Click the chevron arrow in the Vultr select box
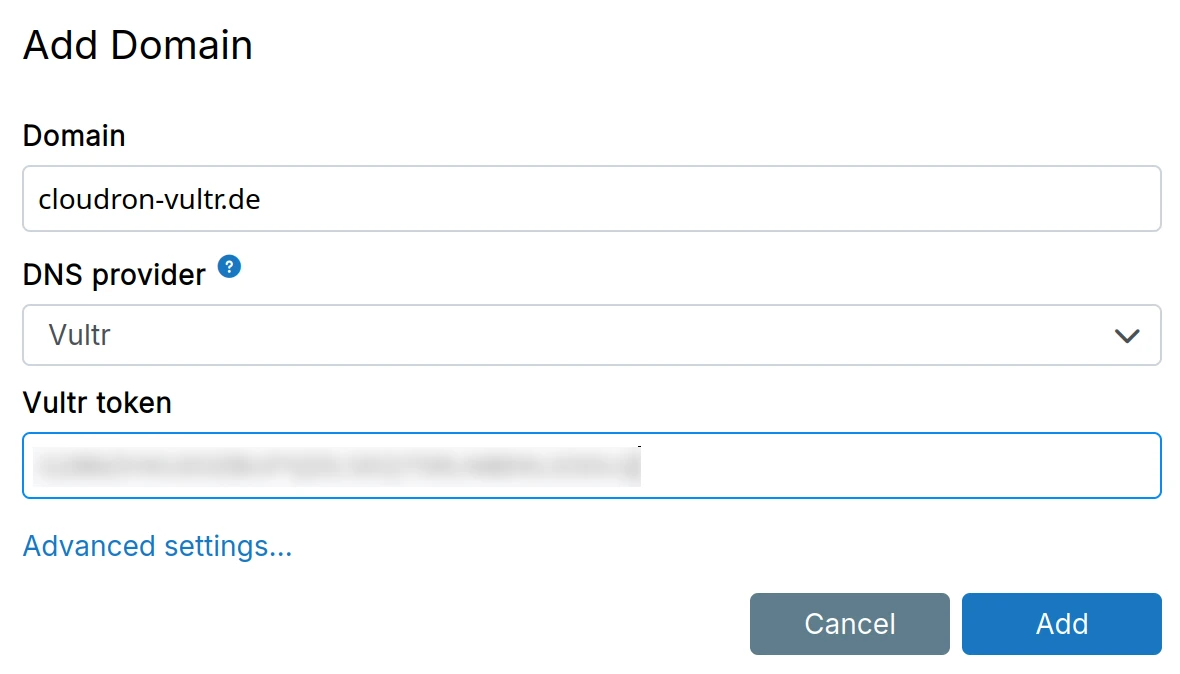This screenshot has height=674, width=1180. 1127,336
